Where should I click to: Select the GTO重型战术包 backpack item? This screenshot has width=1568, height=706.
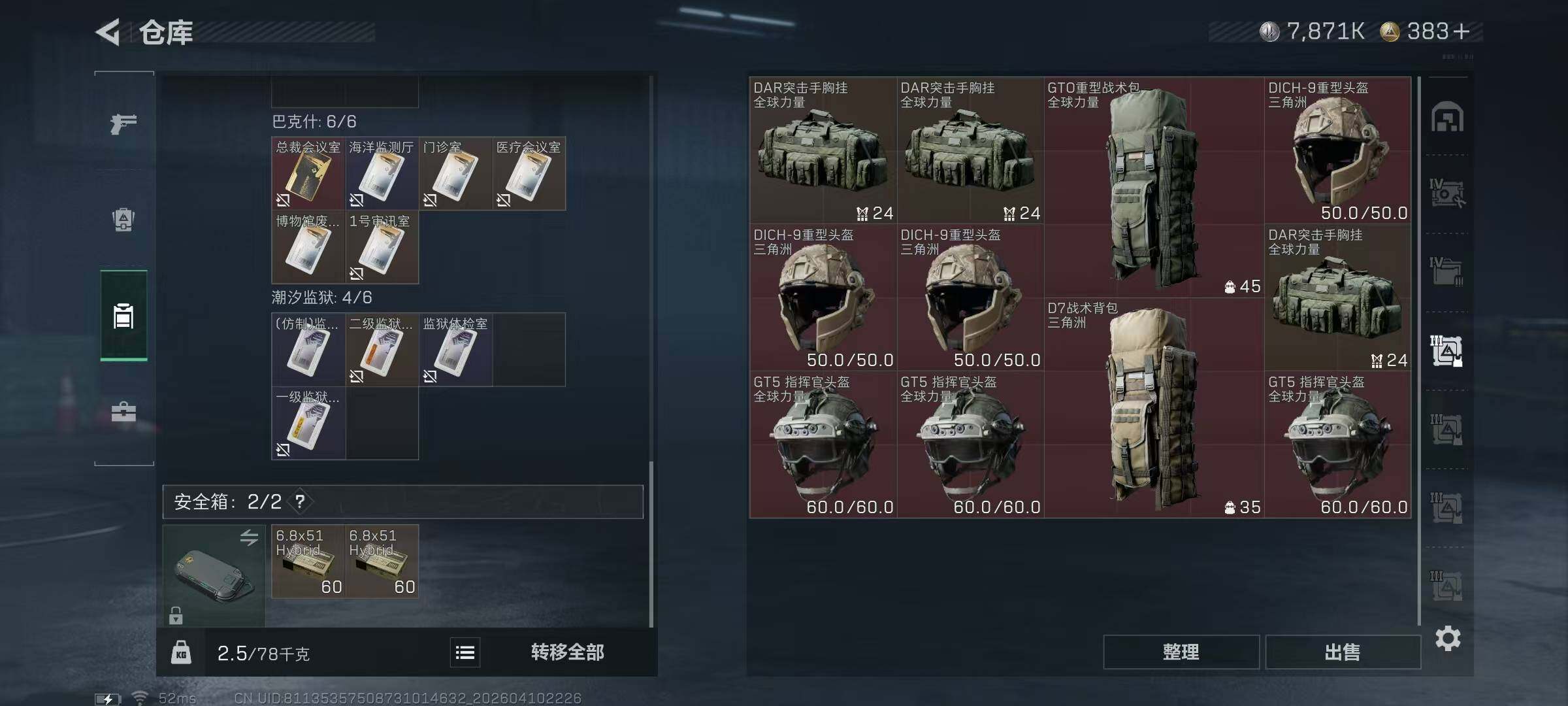coord(1154,187)
